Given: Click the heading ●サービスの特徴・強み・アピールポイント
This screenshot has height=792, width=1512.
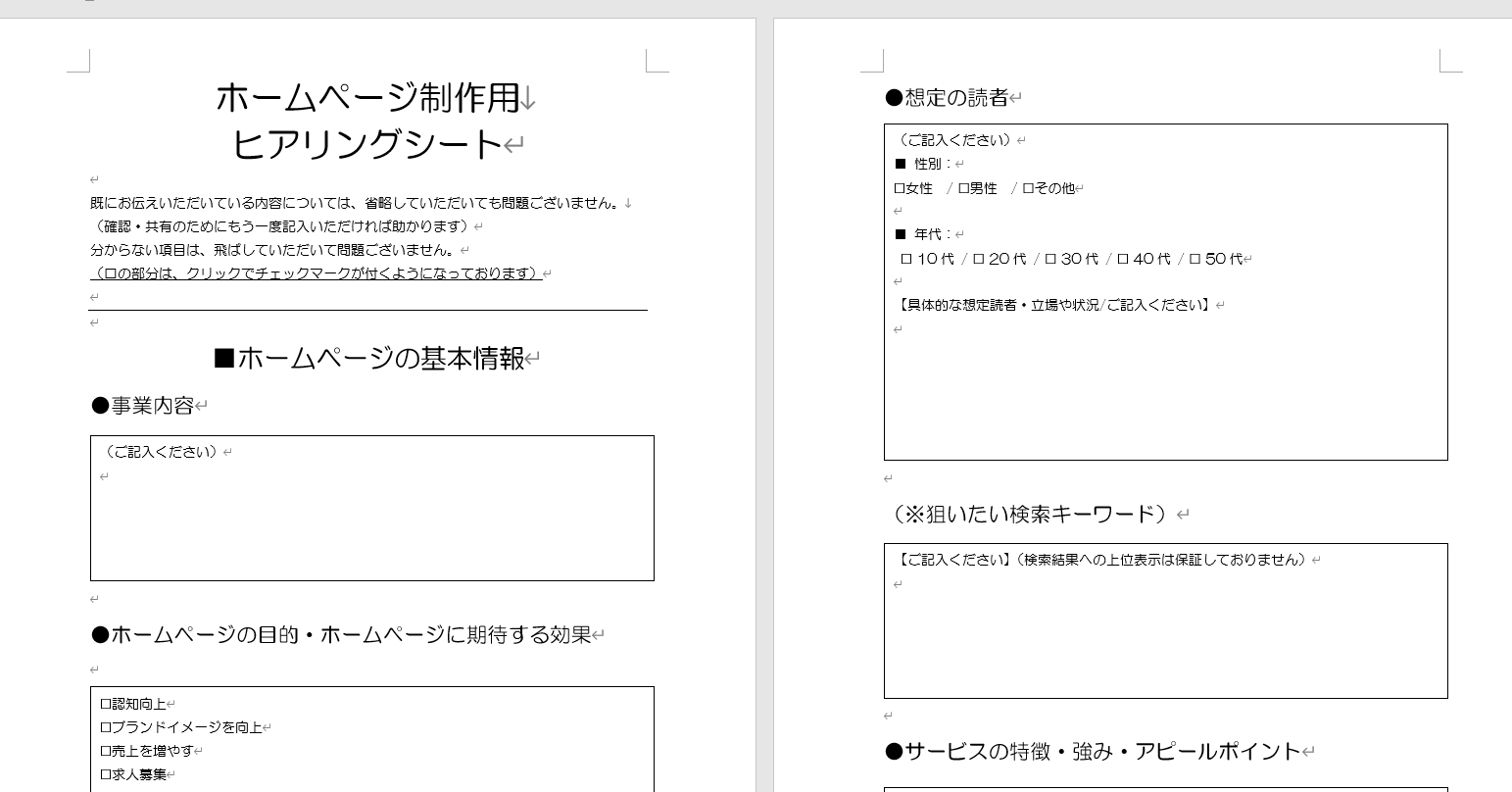Looking at the screenshot, I should 1093,752.
